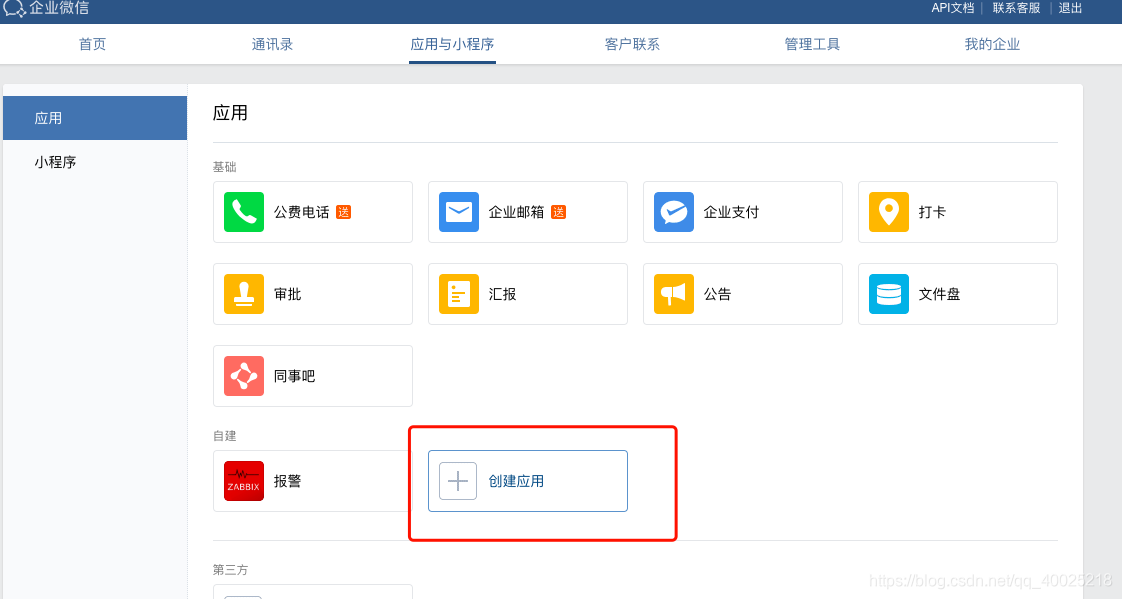1122x599 pixels.
Task: Open the 公费电话 app label
Action: pyautogui.click(x=302, y=212)
